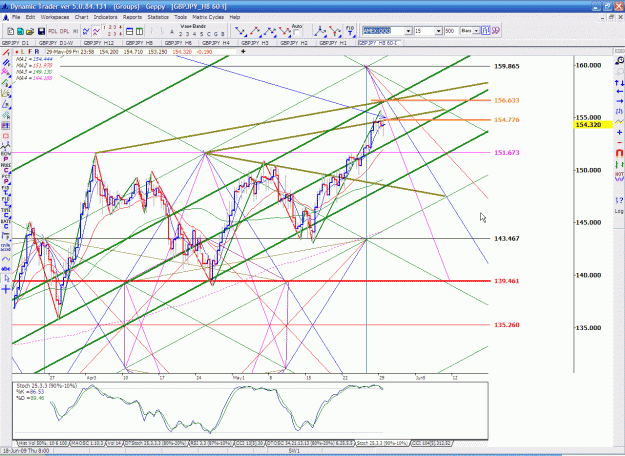Click the magenta 99 toolbar icon
This screenshot has height=456, width=625.
click(x=495, y=31)
